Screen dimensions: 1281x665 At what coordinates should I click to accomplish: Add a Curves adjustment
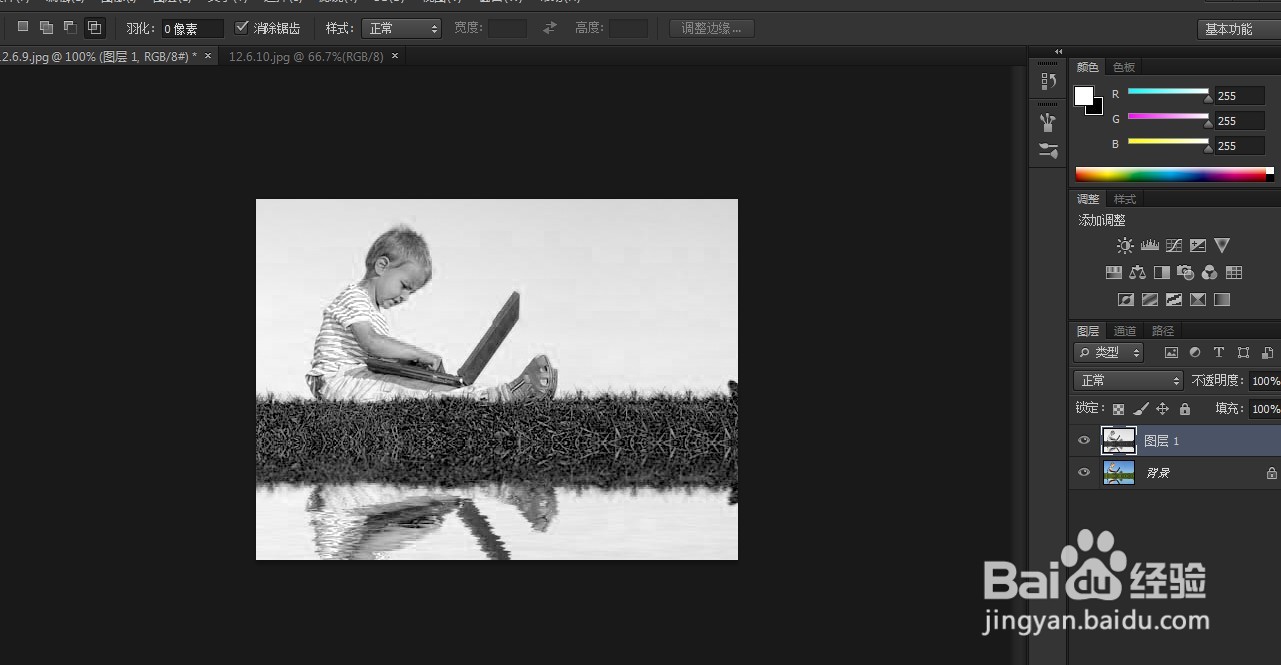coord(1174,245)
